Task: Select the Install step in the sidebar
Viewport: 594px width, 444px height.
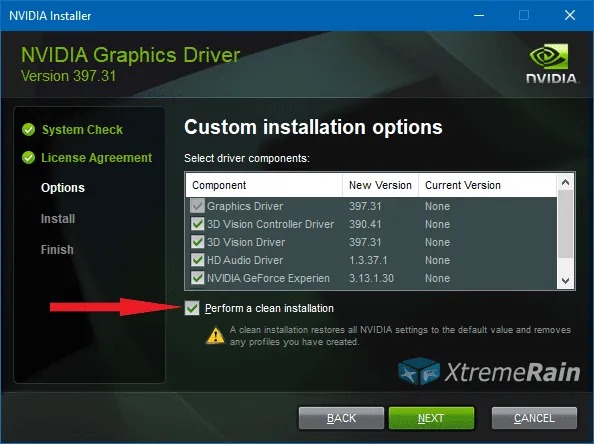Action: [x=58, y=219]
